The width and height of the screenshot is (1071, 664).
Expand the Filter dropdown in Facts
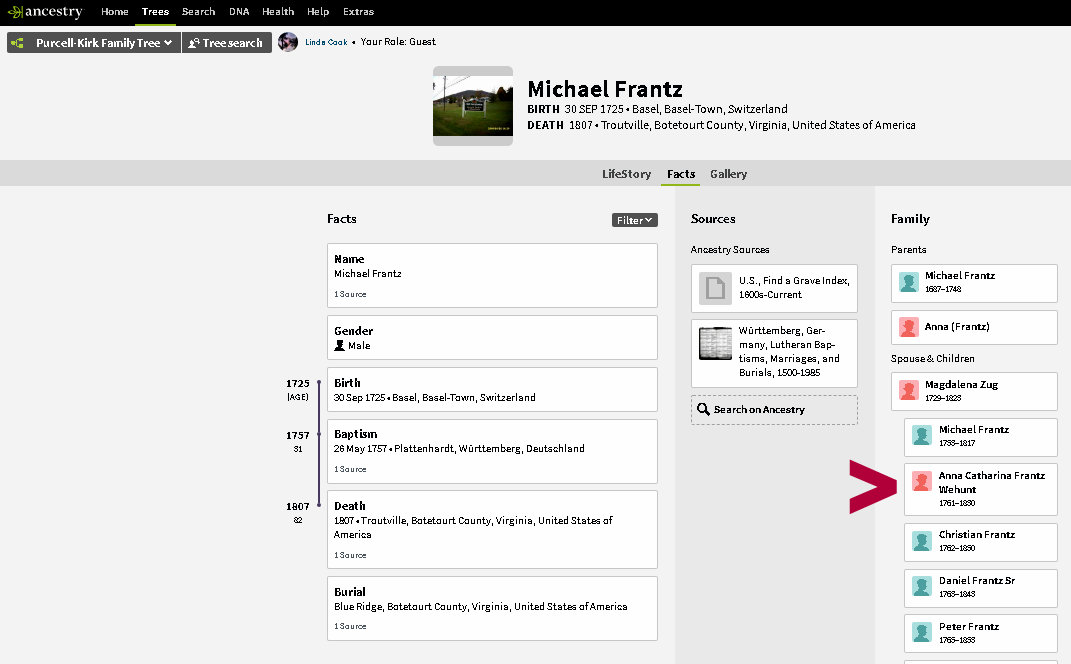coord(634,220)
